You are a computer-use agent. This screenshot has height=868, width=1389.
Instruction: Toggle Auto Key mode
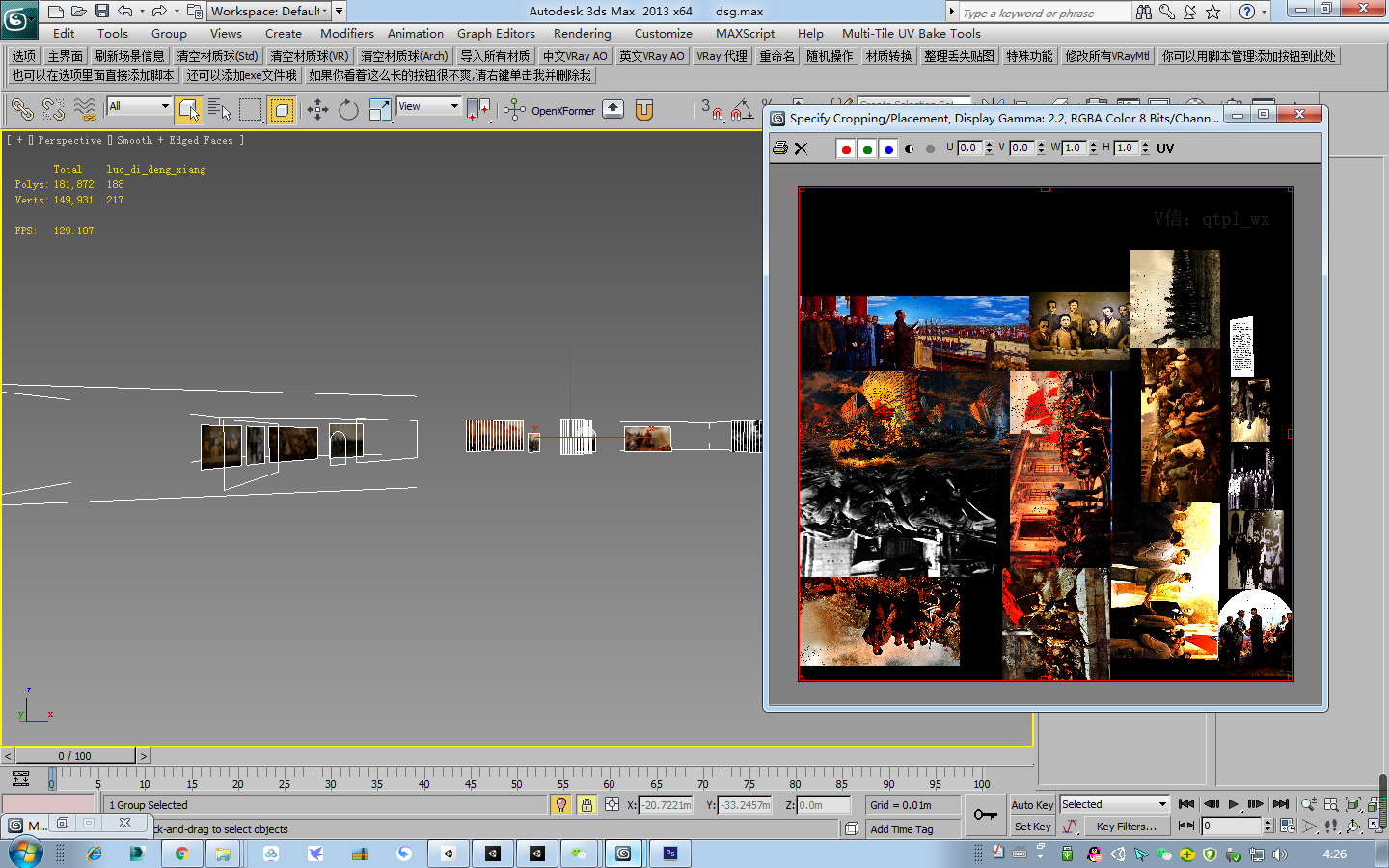point(1032,805)
